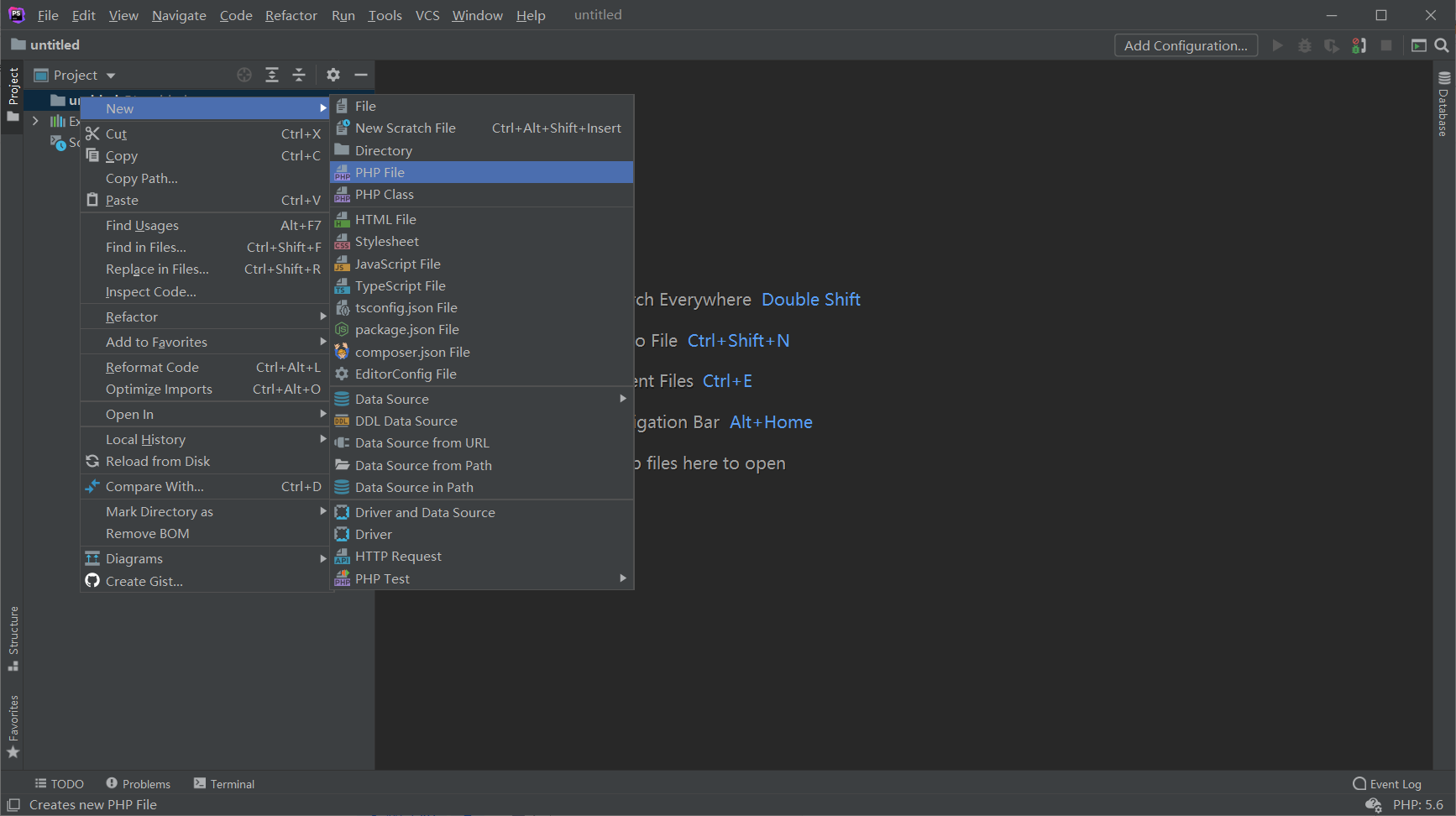Click Add Configuration button
The width and height of the screenshot is (1456, 816).
coord(1186,45)
